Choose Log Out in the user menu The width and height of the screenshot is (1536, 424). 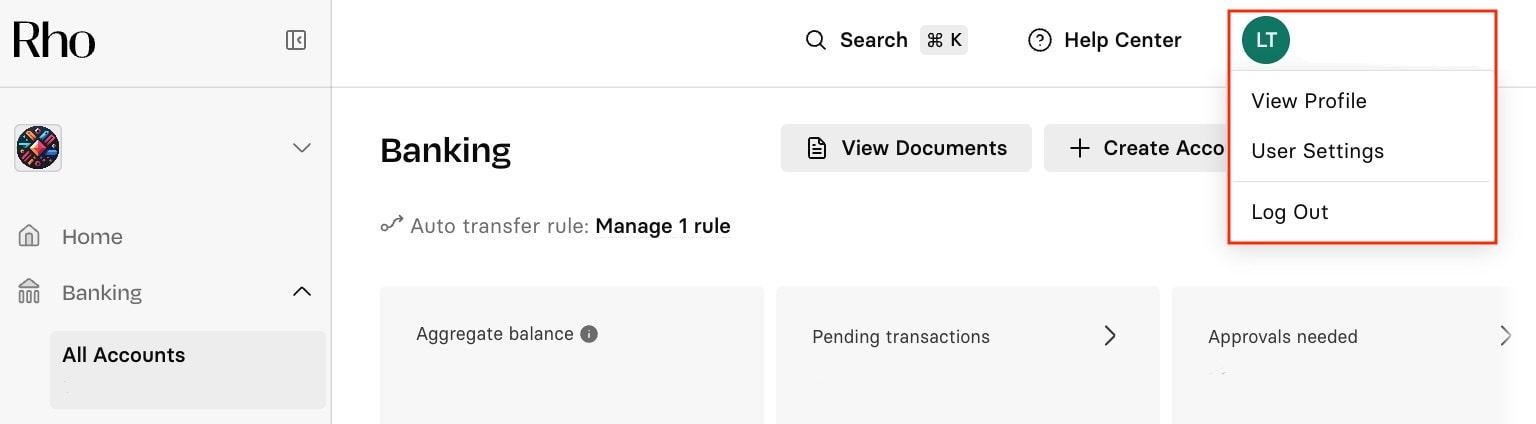[1290, 212]
